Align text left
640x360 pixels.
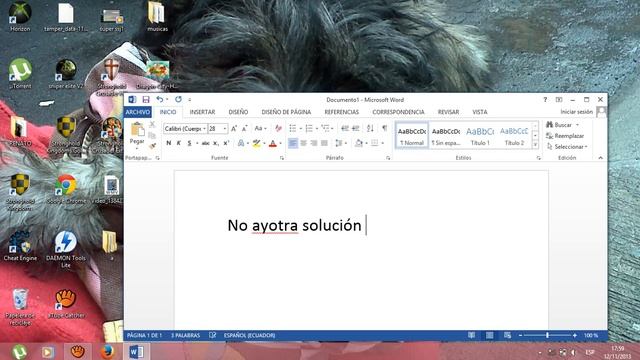tap(293, 143)
